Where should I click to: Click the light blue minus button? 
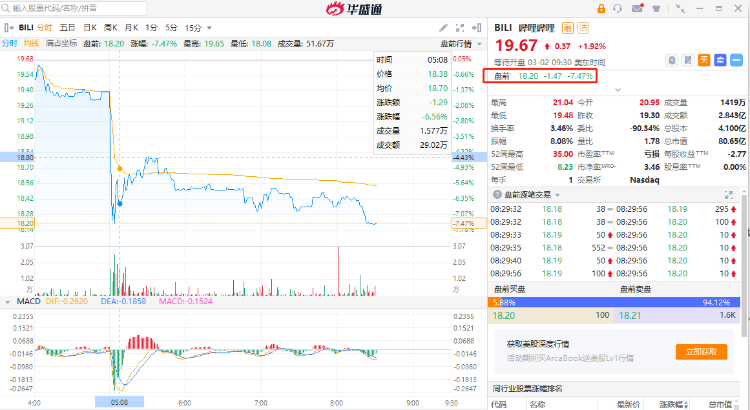[x=737, y=60]
